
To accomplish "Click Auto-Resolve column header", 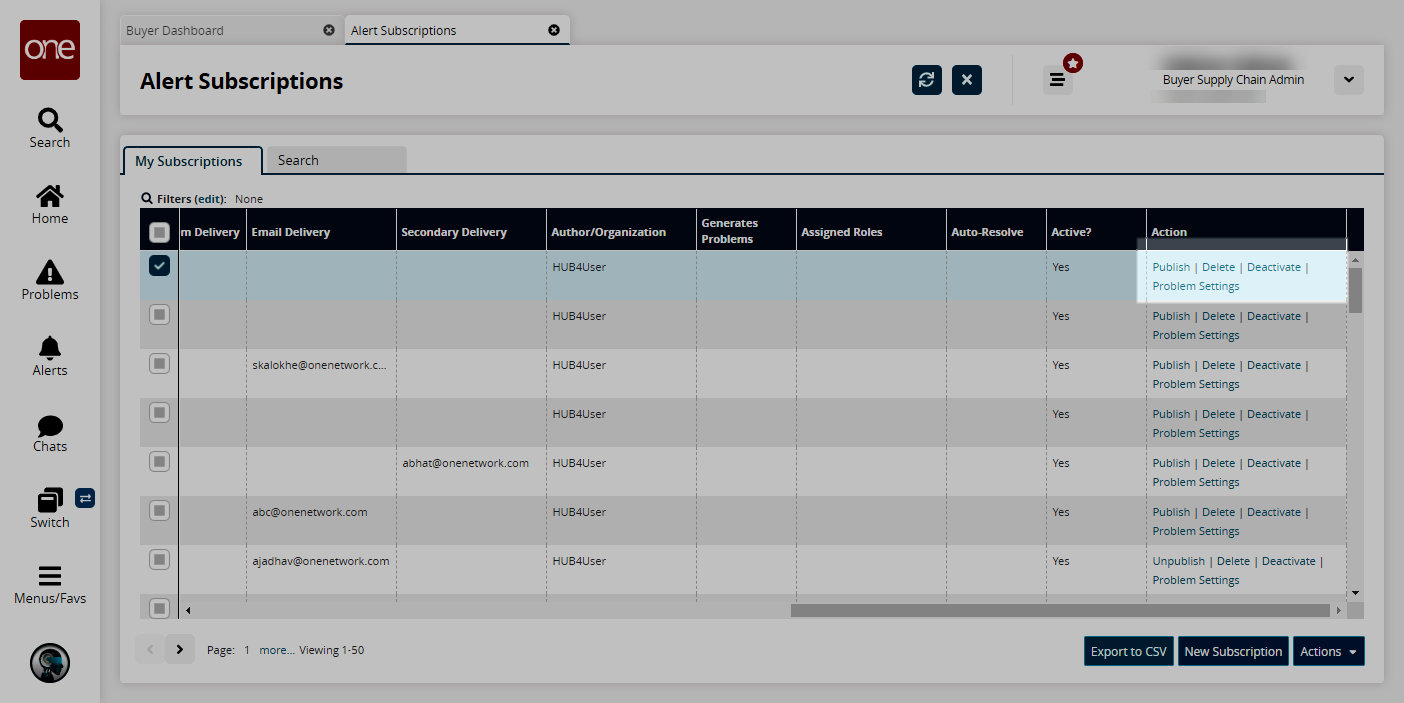I will pos(996,231).
